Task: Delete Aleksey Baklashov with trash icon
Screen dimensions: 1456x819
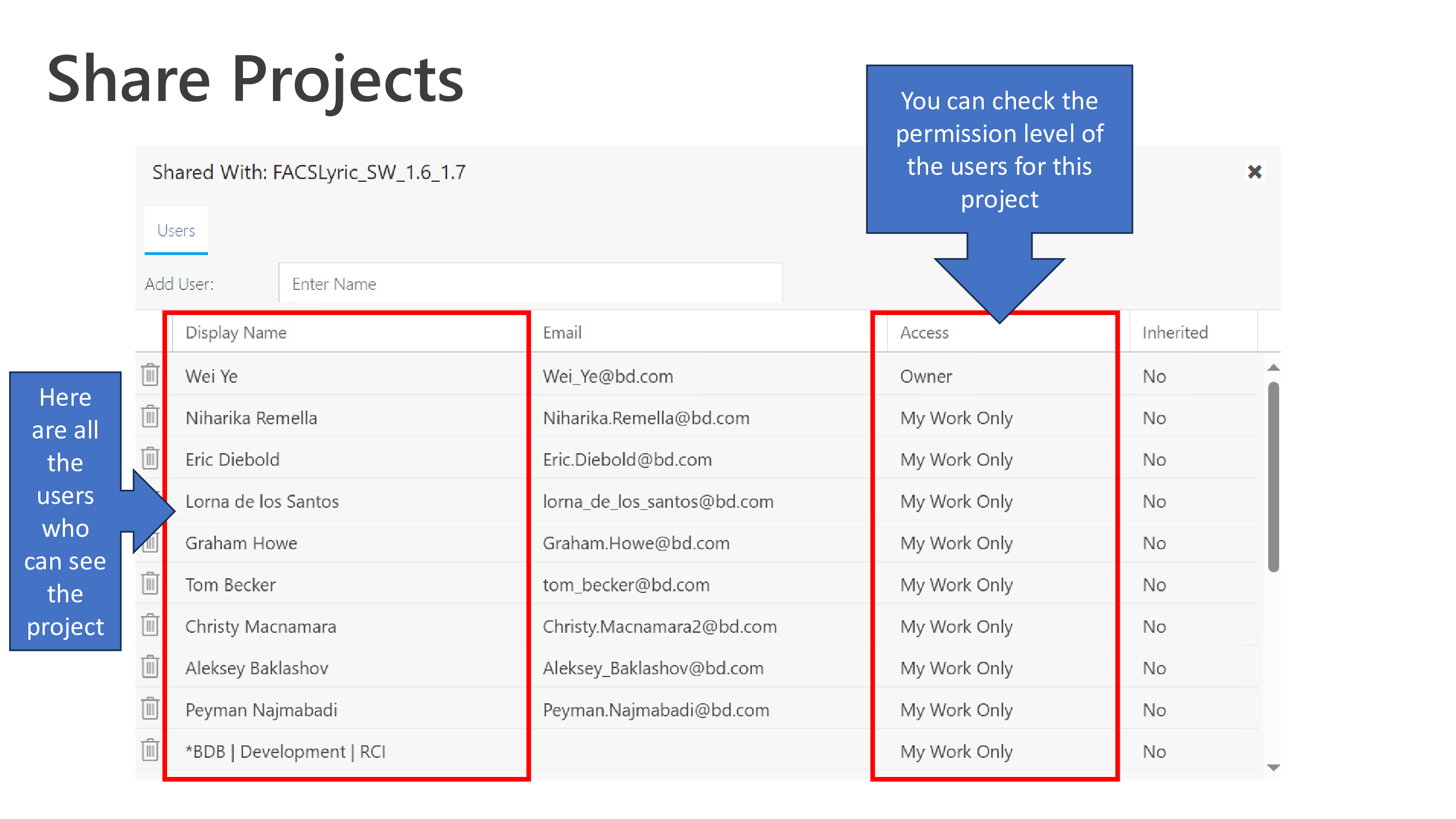Action: 150,667
